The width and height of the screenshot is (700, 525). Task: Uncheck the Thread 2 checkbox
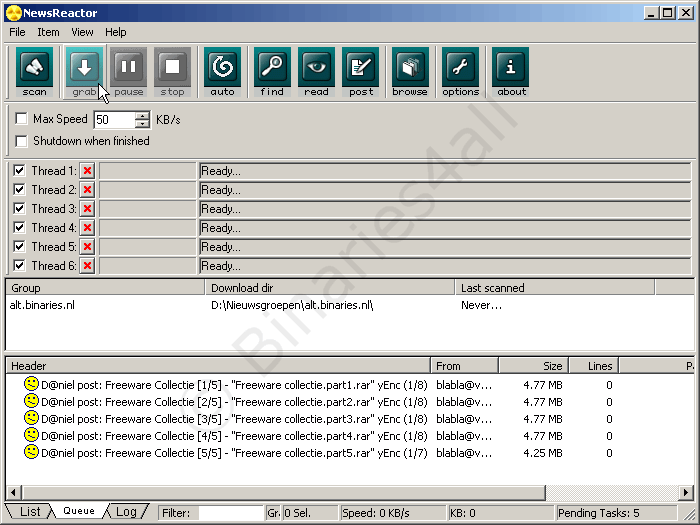(x=19, y=190)
